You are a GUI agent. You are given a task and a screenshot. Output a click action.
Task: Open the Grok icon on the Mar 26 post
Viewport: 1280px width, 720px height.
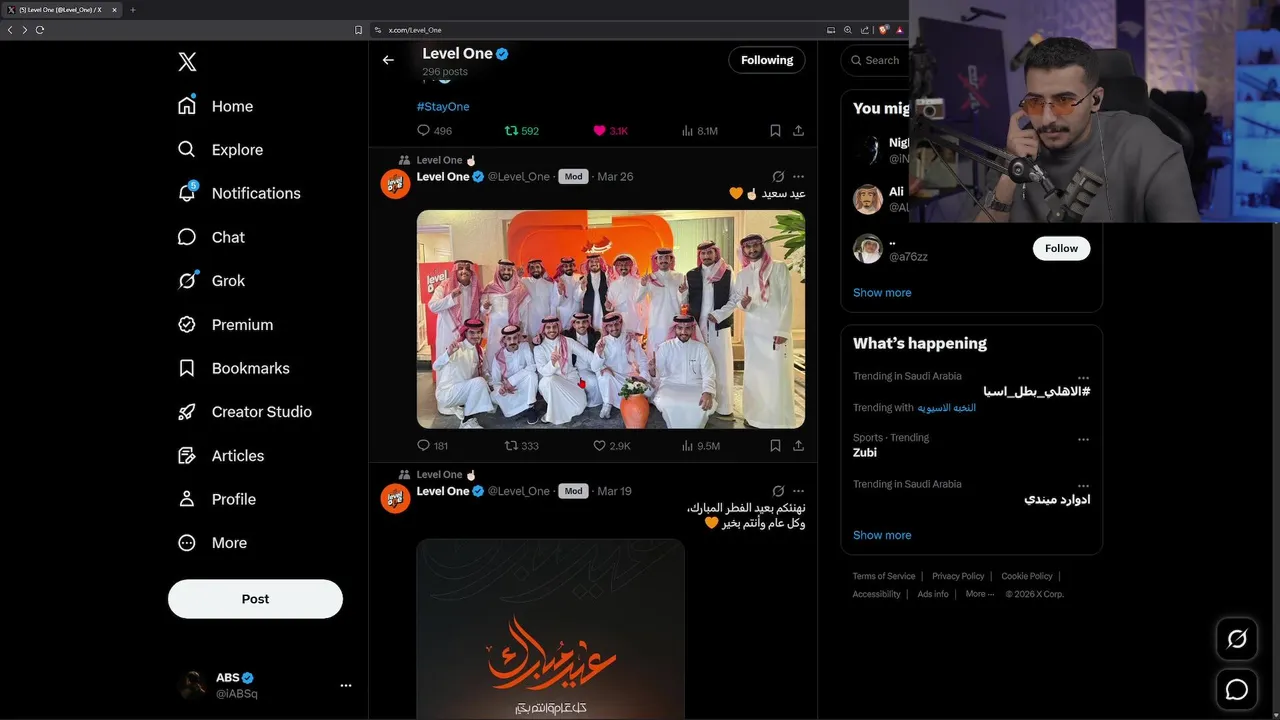[778, 177]
